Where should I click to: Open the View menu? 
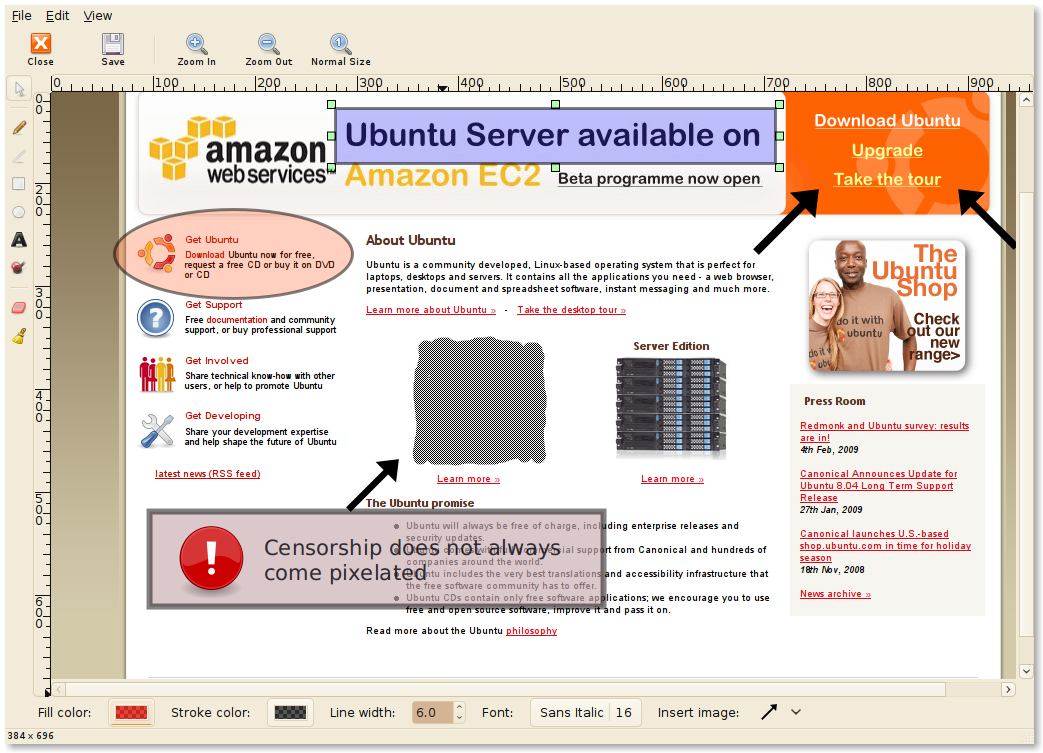click(x=98, y=16)
